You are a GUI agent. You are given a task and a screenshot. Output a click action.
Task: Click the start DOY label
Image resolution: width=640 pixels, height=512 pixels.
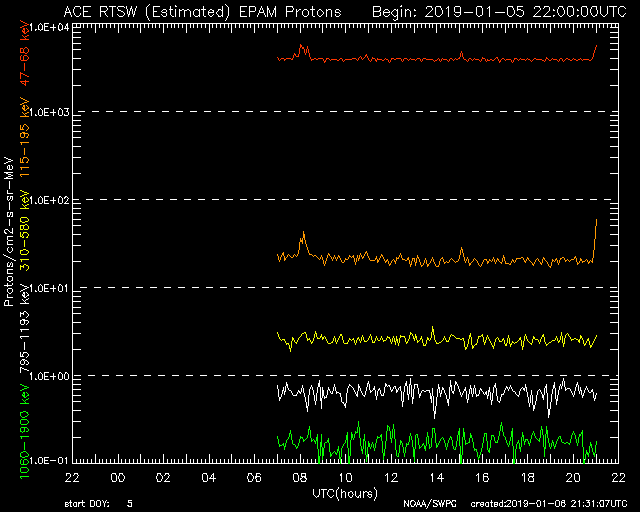87,503
